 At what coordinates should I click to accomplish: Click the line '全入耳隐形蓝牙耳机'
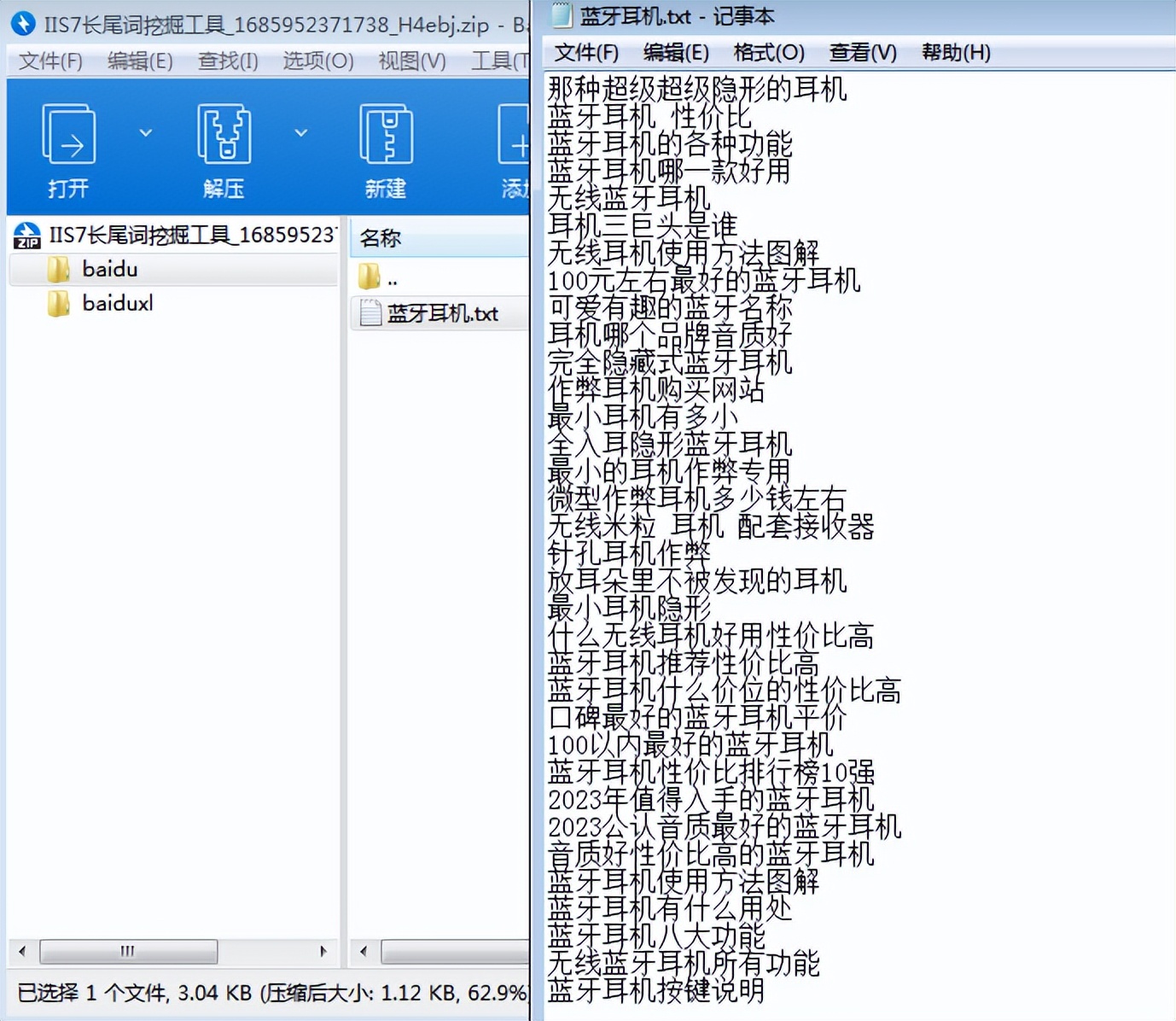[x=670, y=444]
